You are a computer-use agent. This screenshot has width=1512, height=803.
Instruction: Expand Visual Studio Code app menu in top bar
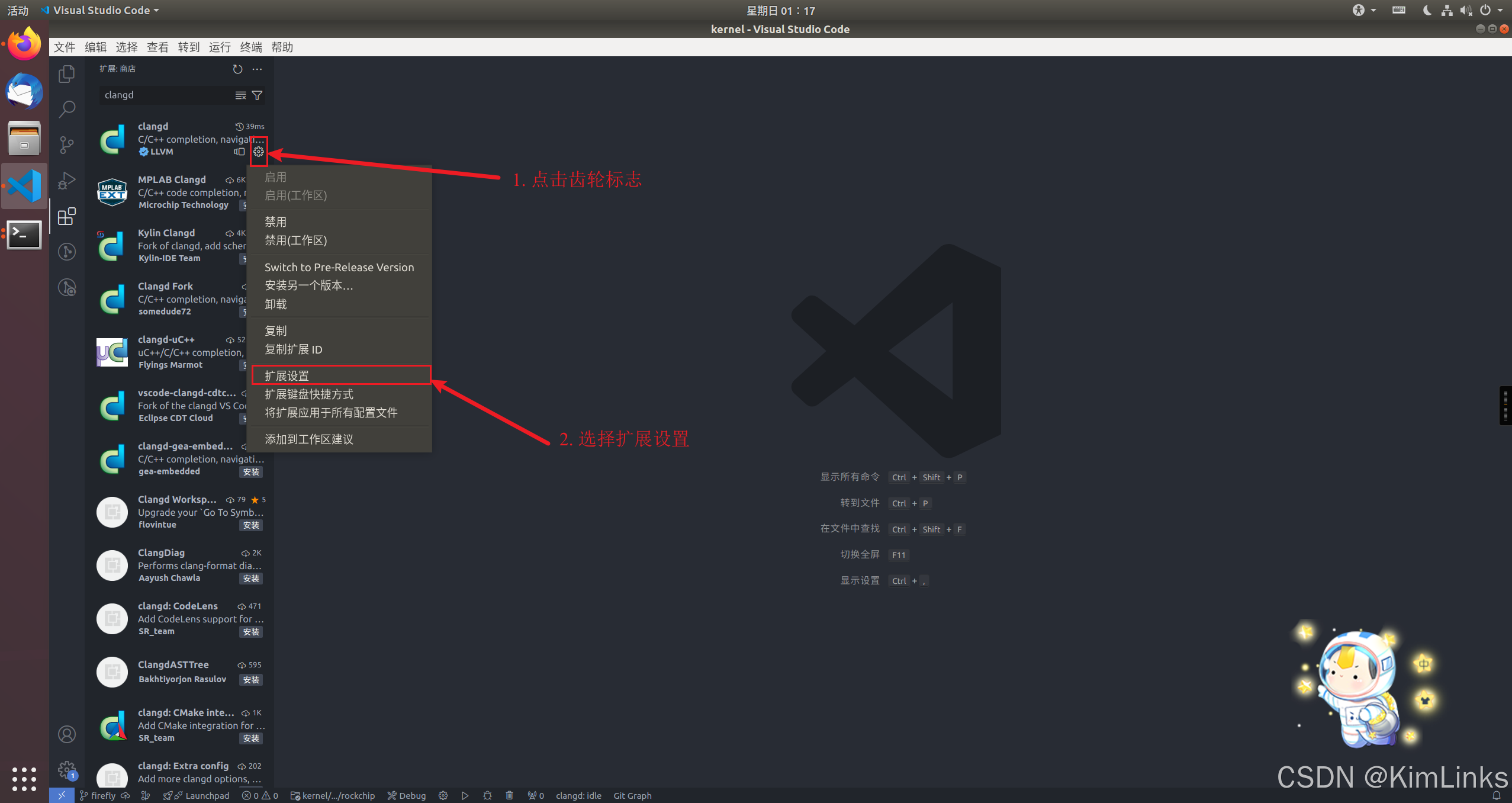click(x=101, y=11)
